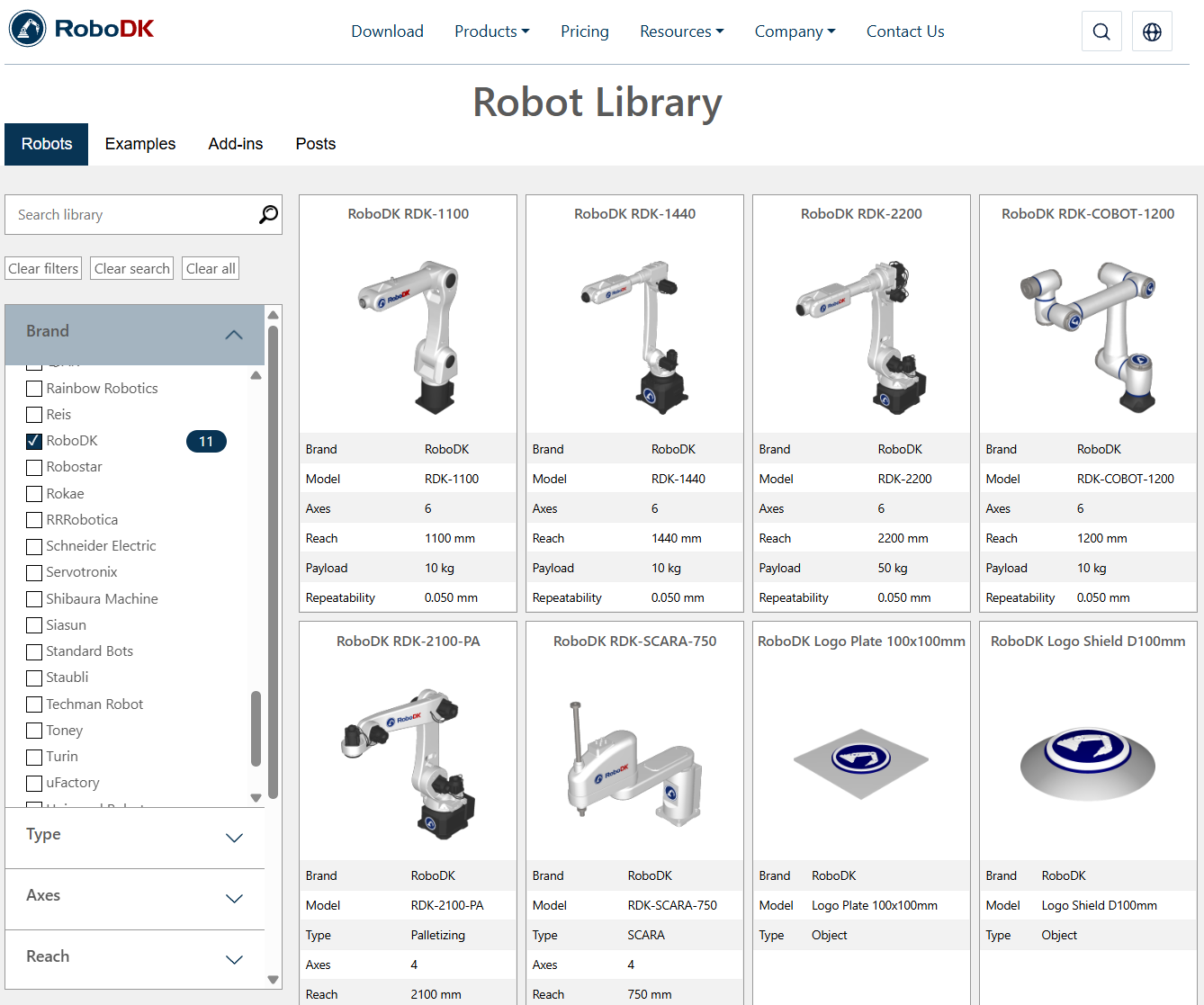This screenshot has width=1204, height=1005.
Task: Check the uFactory brand filter
Action: point(34,783)
